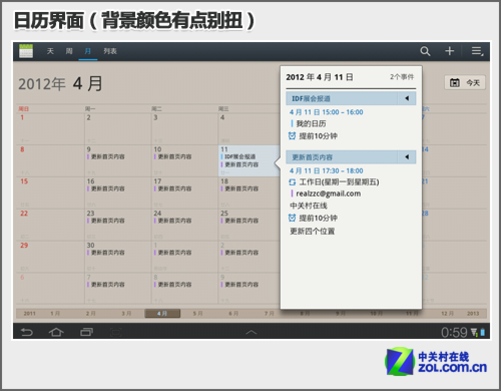Open 更新首页内容 entry on April 23
Image resolution: width=501 pixels, height=391 pixels.
(x=106, y=221)
